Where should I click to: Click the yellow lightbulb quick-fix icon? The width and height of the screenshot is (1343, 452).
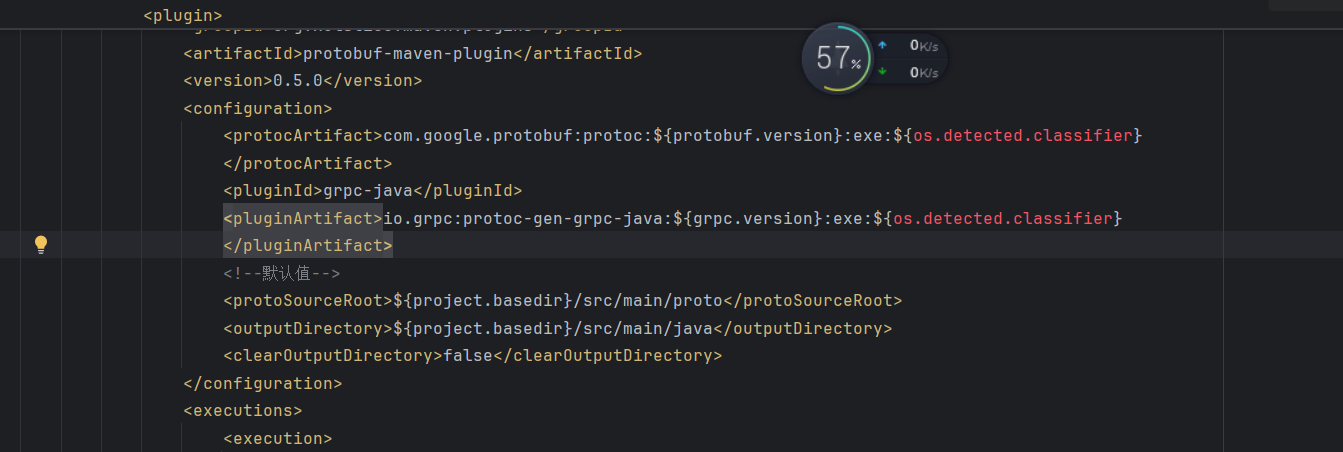(41, 244)
